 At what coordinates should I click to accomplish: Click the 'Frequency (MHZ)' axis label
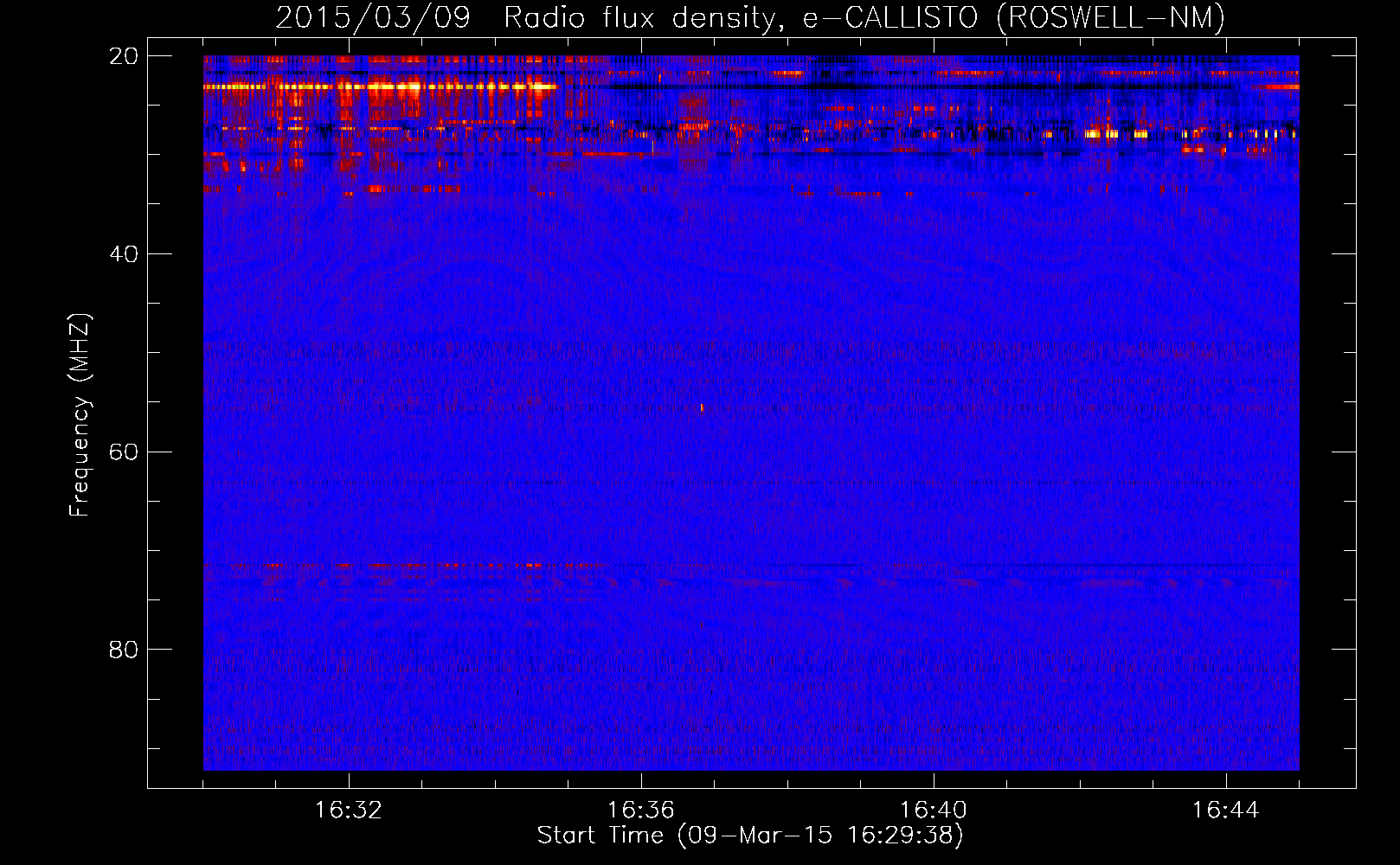[x=80, y=415]
